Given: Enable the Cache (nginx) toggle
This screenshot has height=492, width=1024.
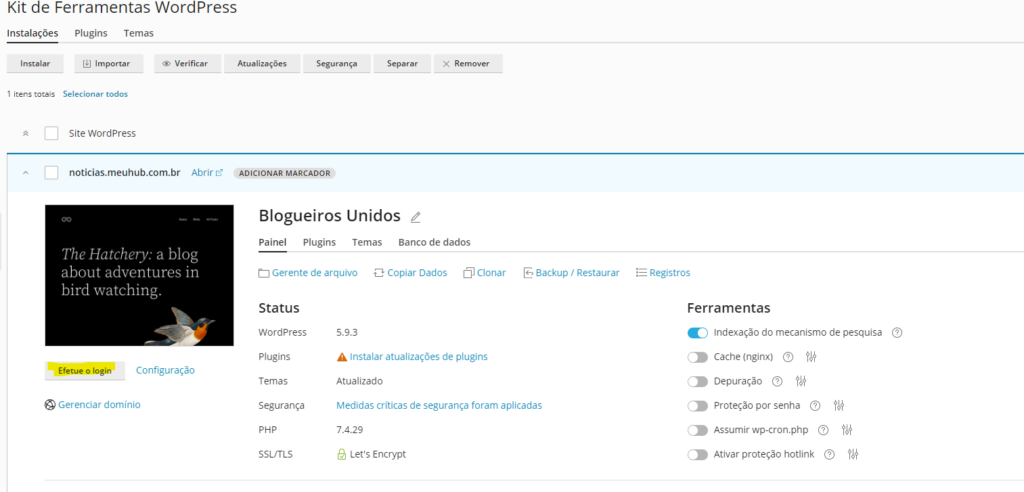Looking at the screenshot, I should [x=697, y=357].
